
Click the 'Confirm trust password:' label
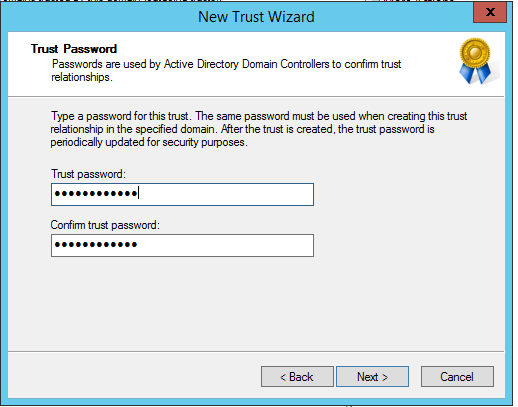tap(105, 225)
